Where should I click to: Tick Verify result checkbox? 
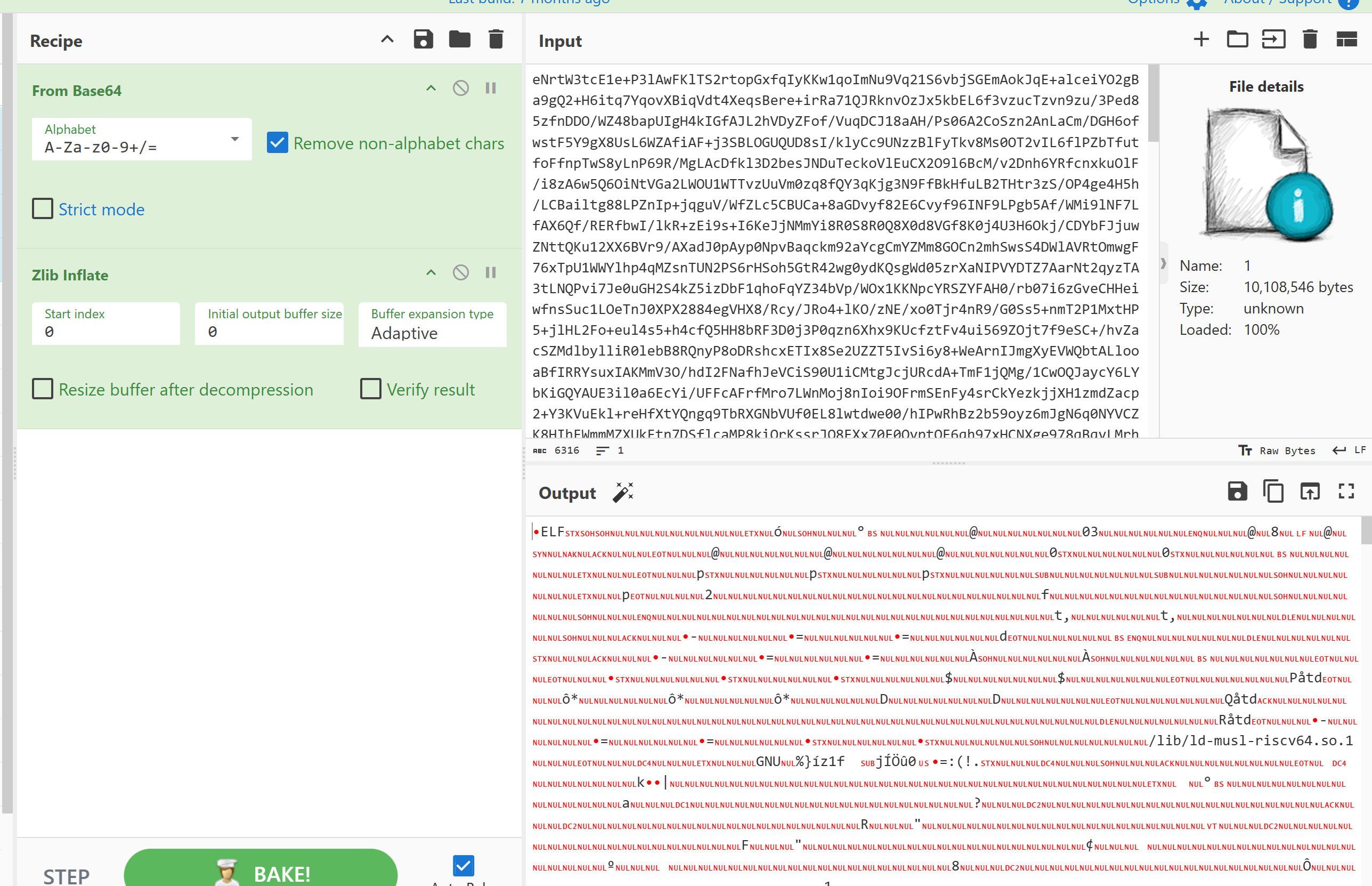click(371, 389)
